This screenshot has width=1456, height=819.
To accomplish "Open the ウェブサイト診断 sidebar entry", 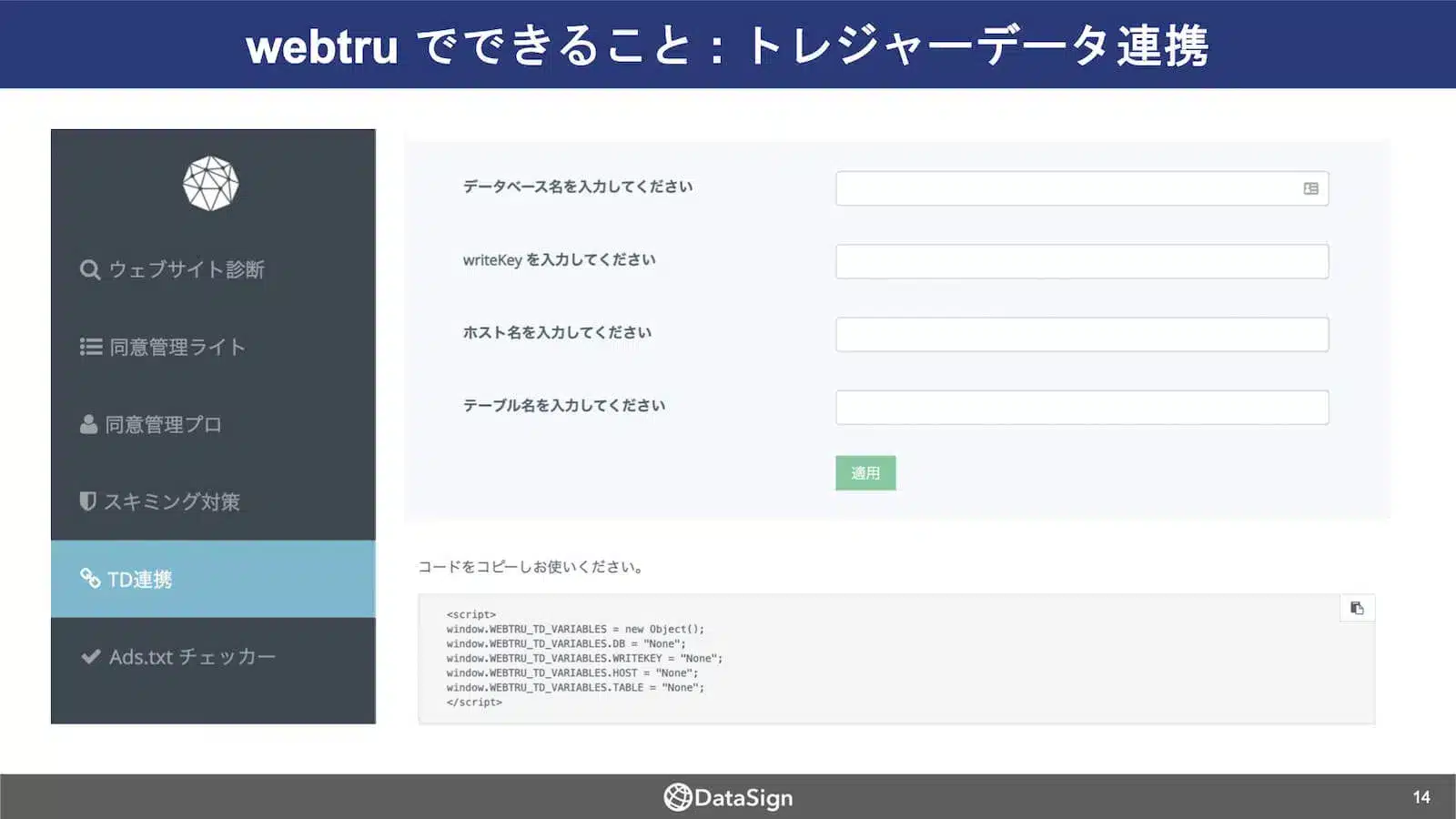I will point(187,268).
